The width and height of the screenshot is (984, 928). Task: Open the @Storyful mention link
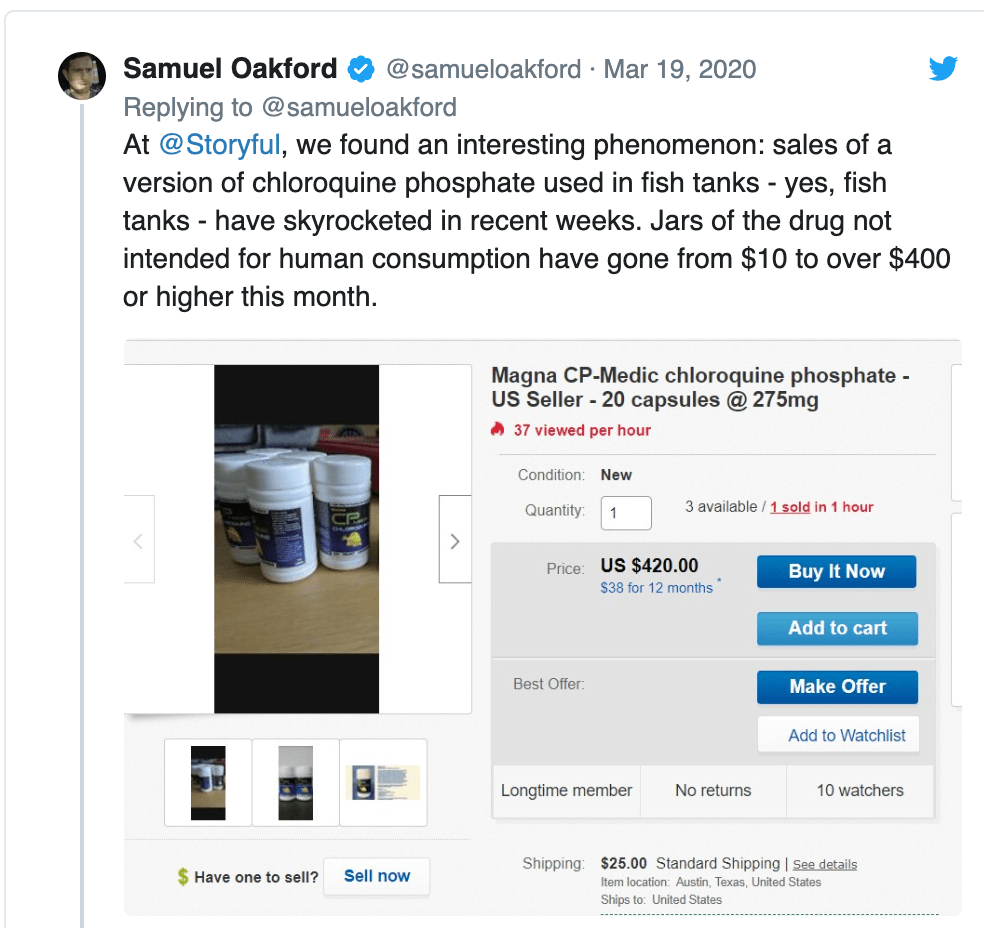(x=220, y=145)
